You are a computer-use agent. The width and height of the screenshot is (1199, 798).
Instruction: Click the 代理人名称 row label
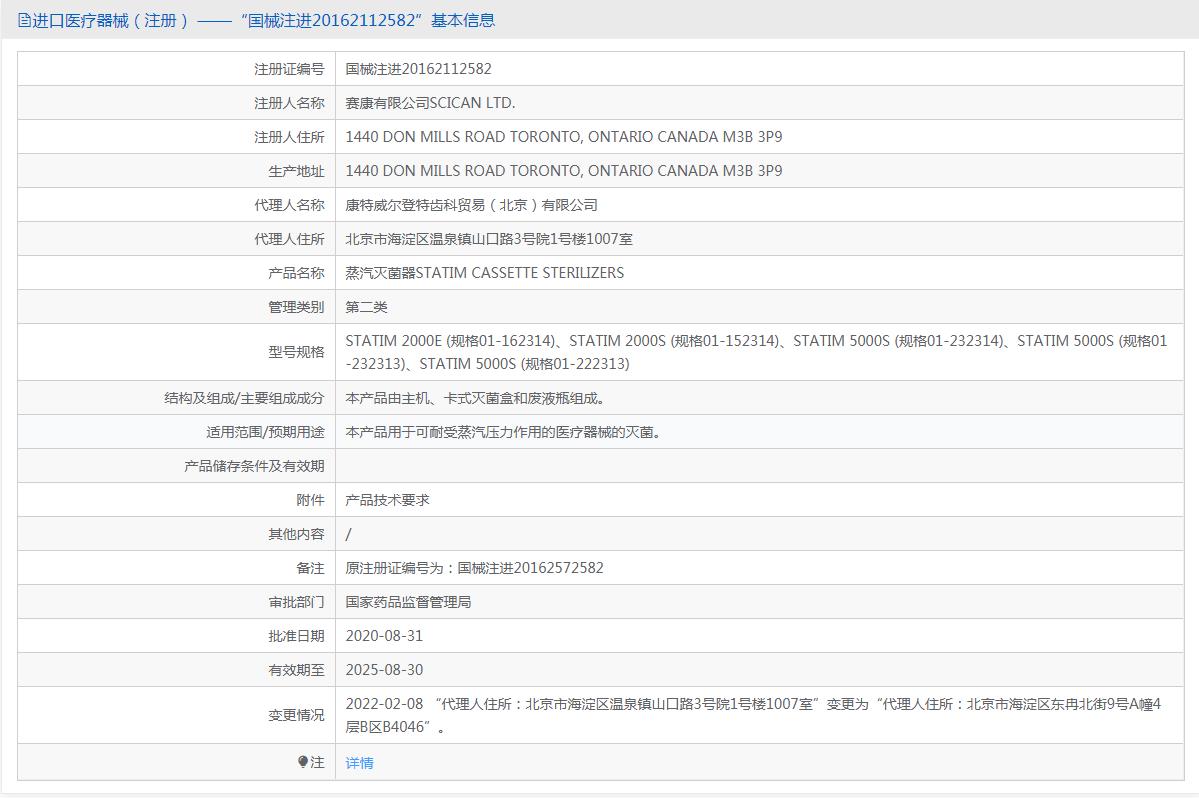pos(289,205)
